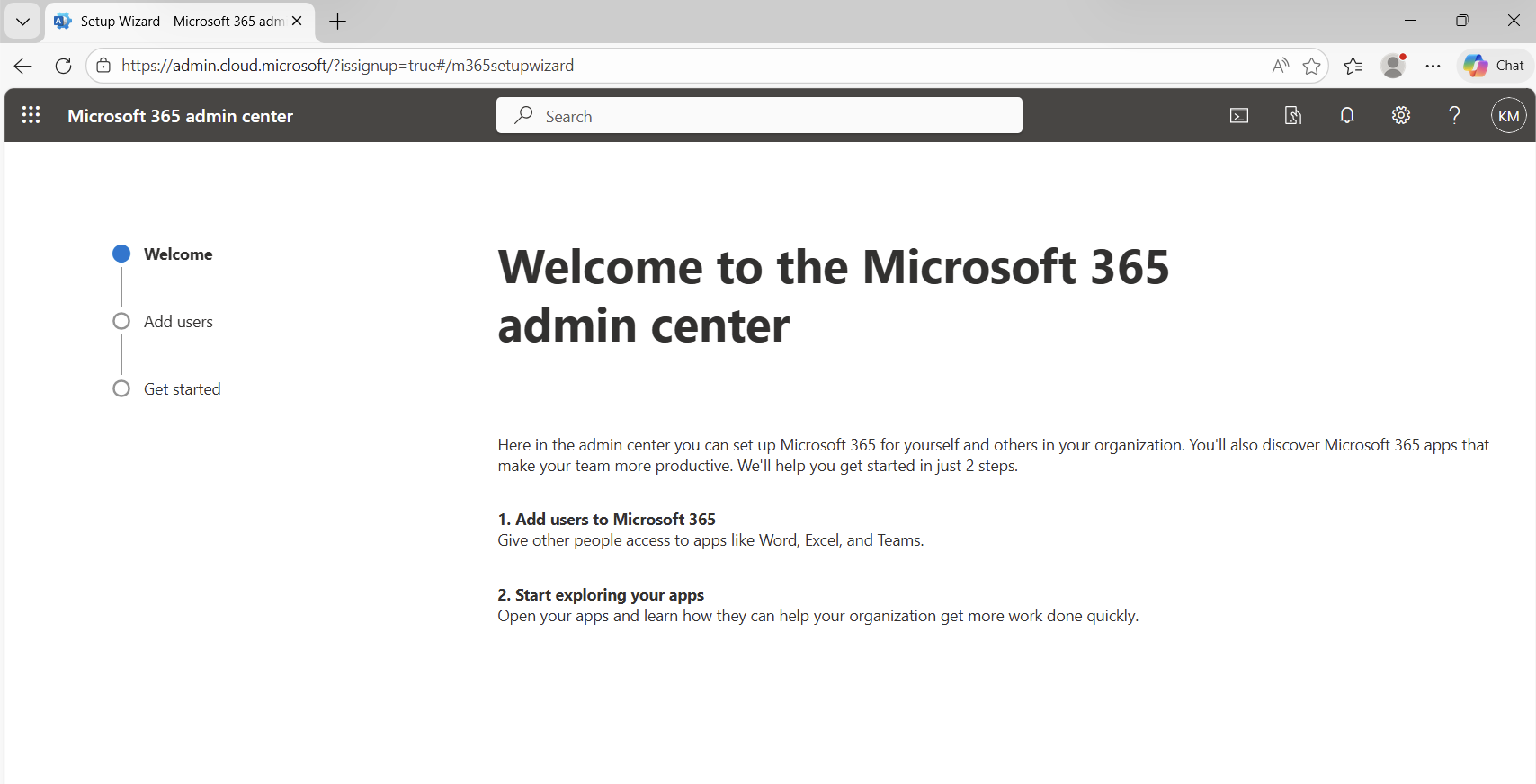Screen dimensions: 1536x784
Task: Click the browser address bar URL
Action: (347, 66)
